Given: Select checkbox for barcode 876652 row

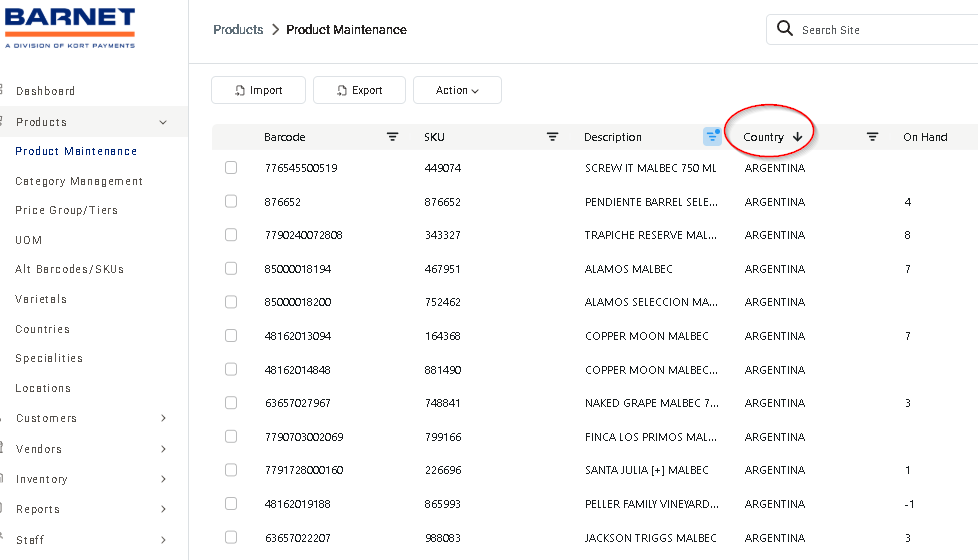Looking at the screenshot, I should point(231,201).
